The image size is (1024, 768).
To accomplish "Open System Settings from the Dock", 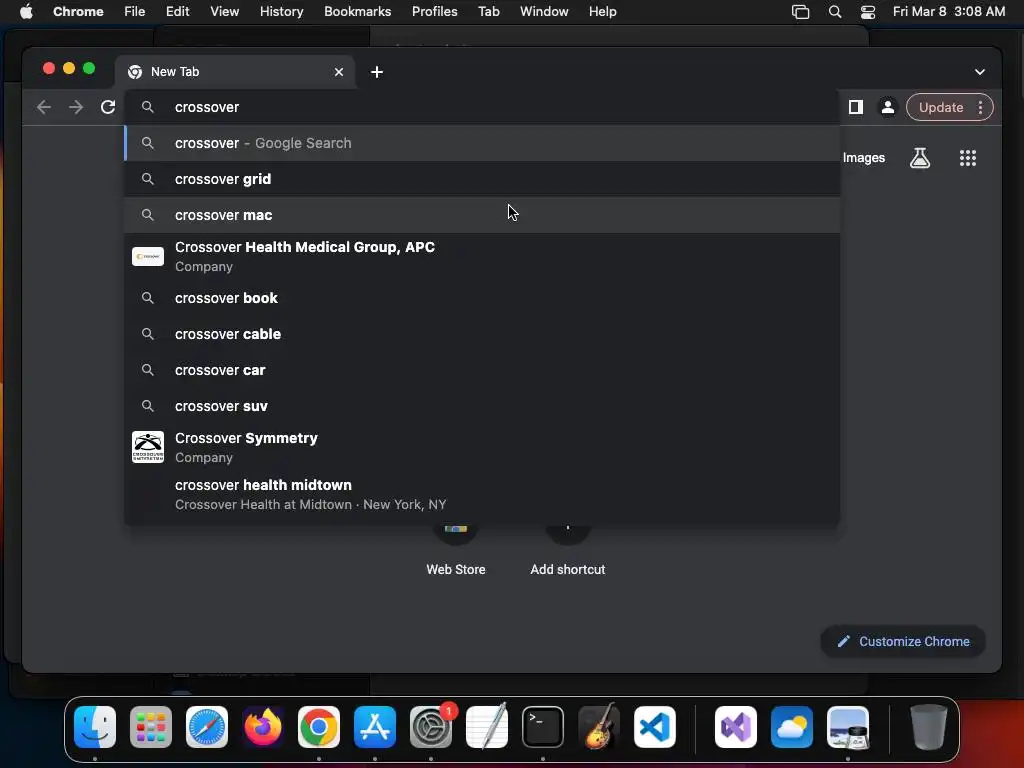I will [431, 727].
